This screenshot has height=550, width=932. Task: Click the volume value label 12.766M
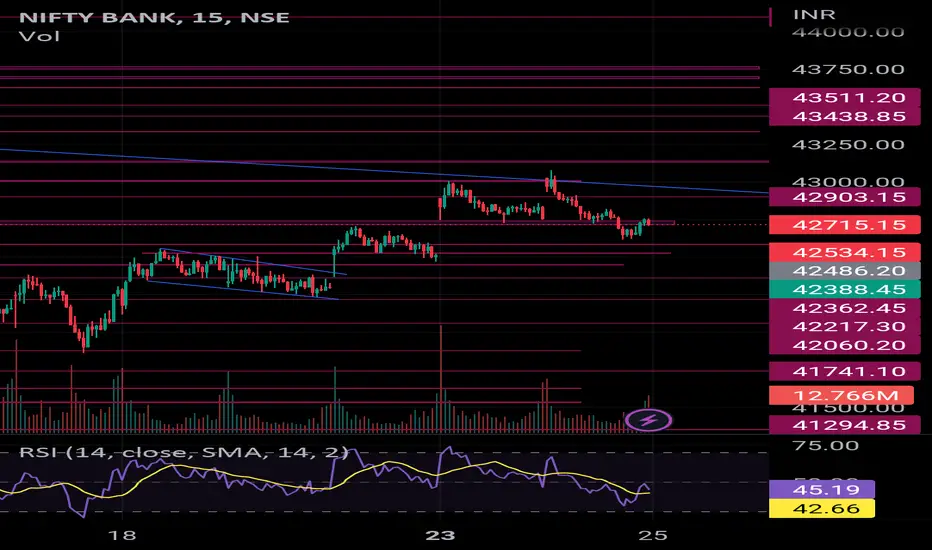[x=841, y=395]
